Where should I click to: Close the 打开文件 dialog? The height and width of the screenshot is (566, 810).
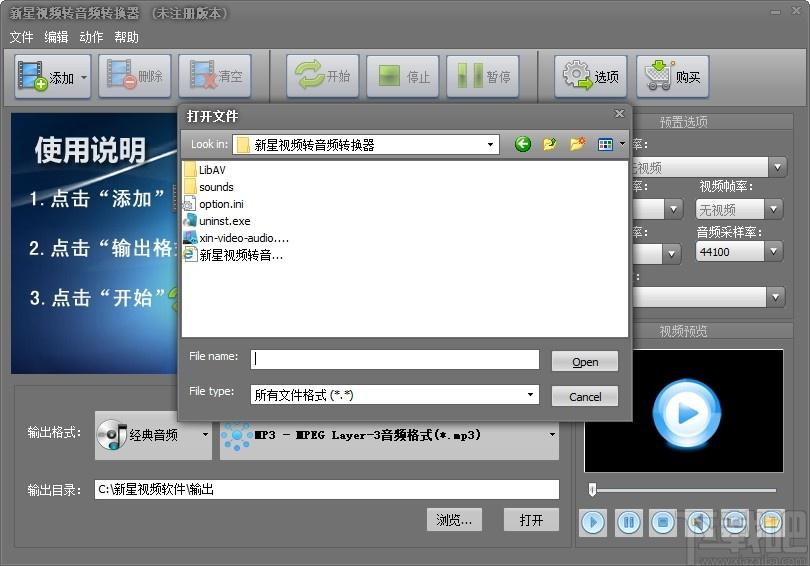(x=619, y=114)
